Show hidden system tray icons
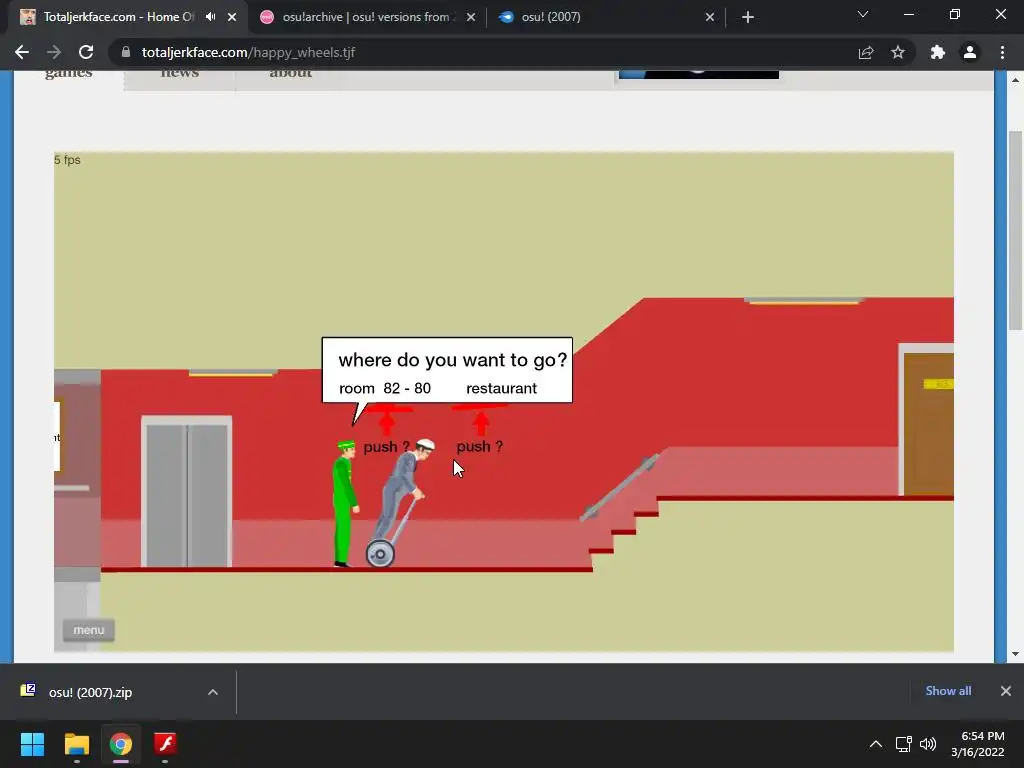This screenshot has width=1024, height=768. click(876, 744)
